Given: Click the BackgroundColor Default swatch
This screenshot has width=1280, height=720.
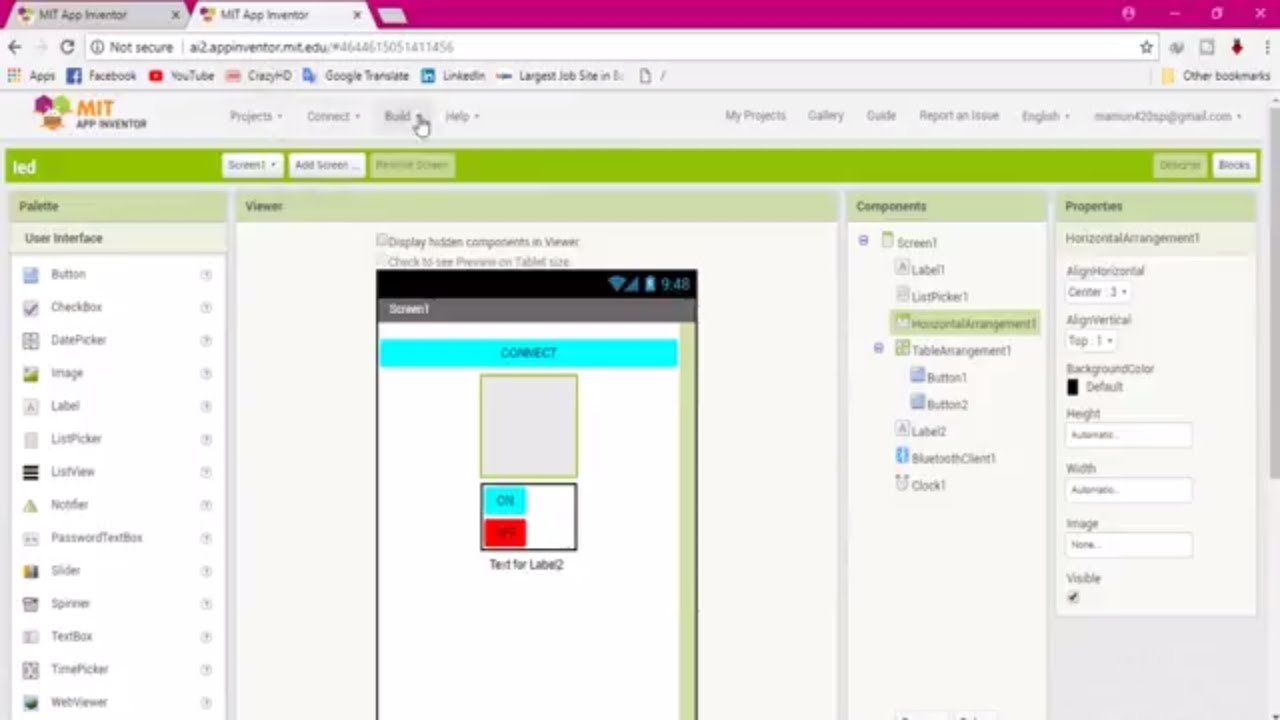Looking at the screenshot, I should tap(1073, 387).
